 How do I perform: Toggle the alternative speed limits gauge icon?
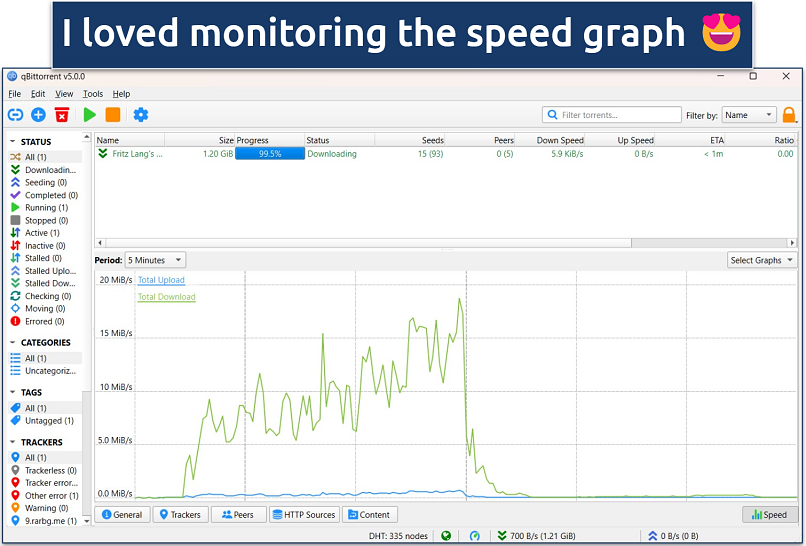click(x=474, y=536)
